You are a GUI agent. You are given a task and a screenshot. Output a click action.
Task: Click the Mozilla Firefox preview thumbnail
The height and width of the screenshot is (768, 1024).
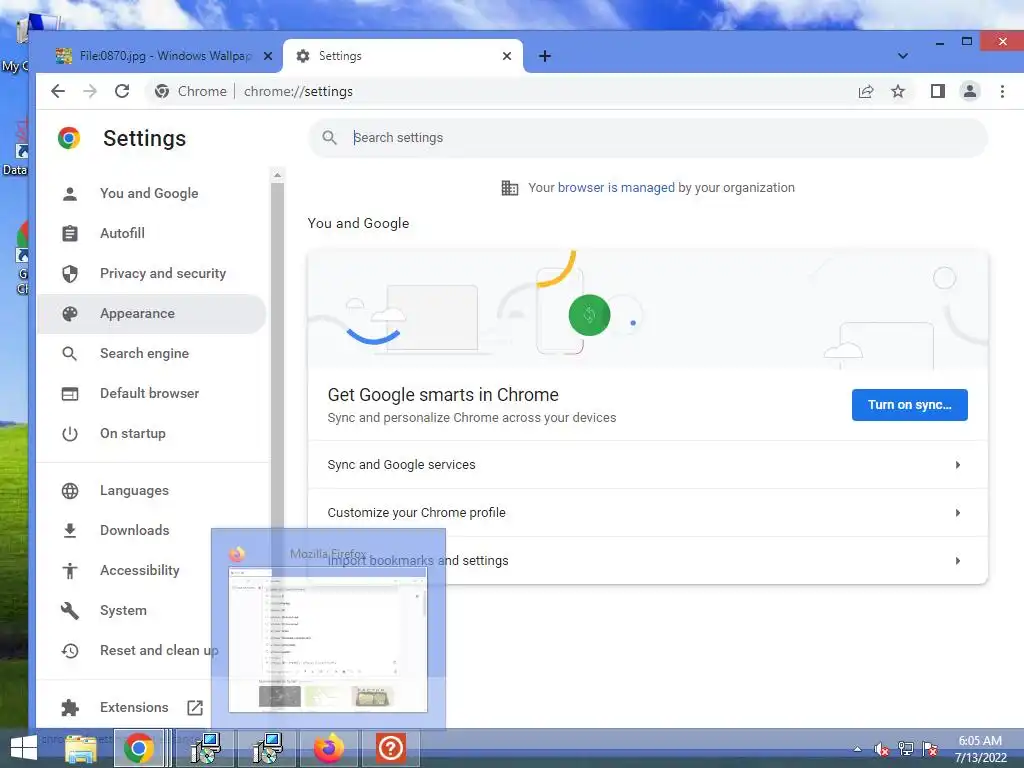coord(328,640)
